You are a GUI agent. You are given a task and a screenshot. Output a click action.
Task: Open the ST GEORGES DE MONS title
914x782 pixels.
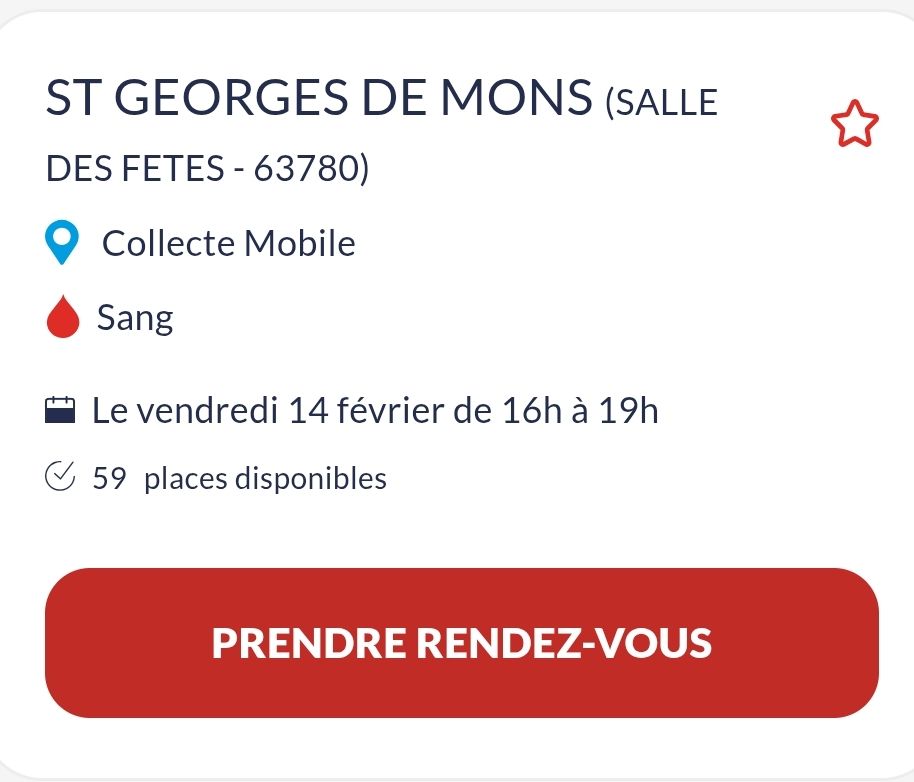(x=319, y=98)
